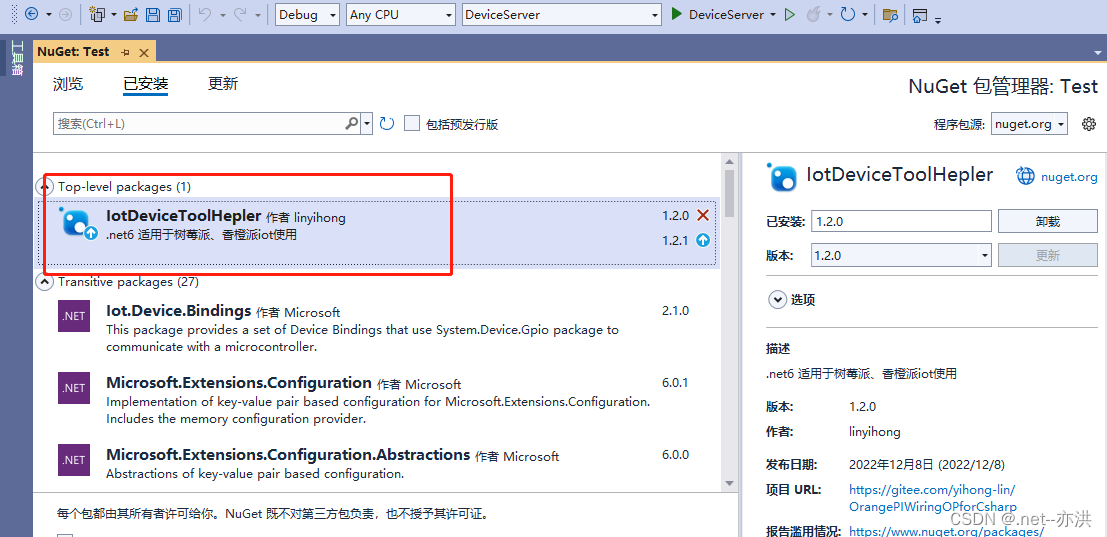The image size is (1107, 537).
Task: Click the package list scroll up arrow
Action: point(730,161)
